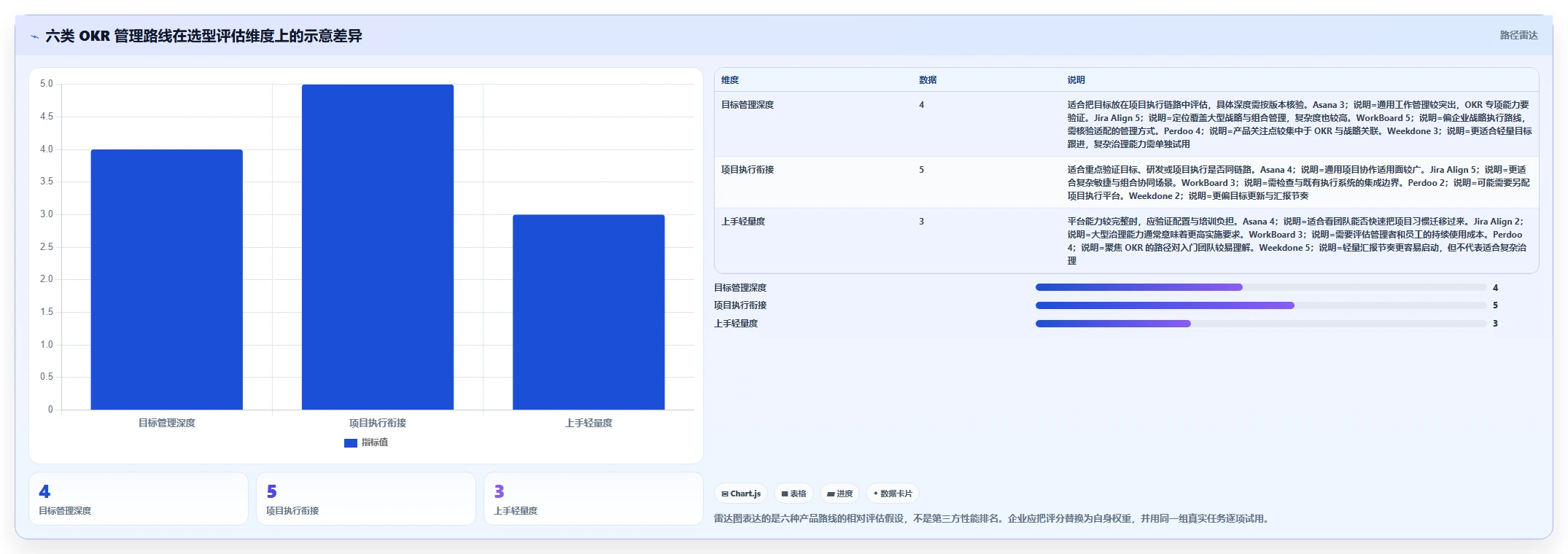
Task: Click the 上手轻量度 bar in the chart
Action: point(589,312)
